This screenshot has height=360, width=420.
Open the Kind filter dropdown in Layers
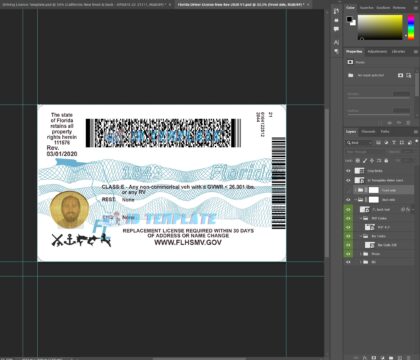359,143
